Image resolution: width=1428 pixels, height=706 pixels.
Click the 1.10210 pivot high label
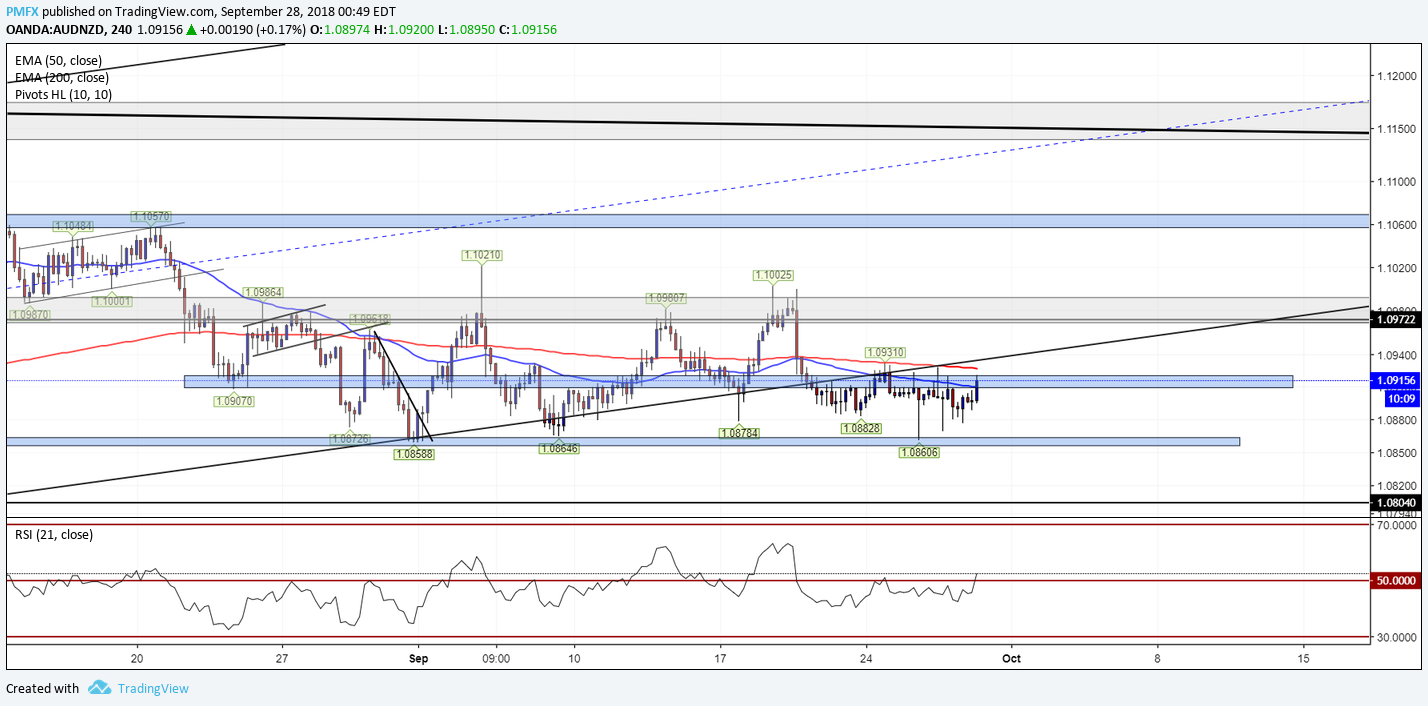[482, 255]
